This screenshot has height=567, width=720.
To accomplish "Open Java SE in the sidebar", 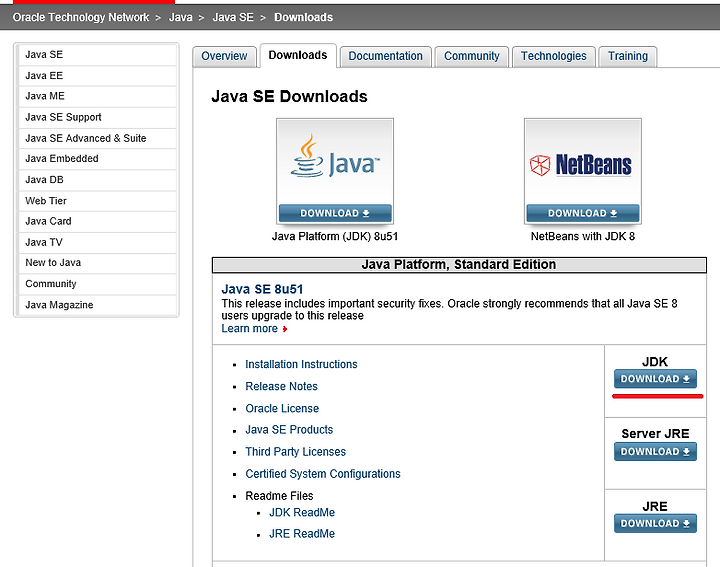I will [97, 55].
